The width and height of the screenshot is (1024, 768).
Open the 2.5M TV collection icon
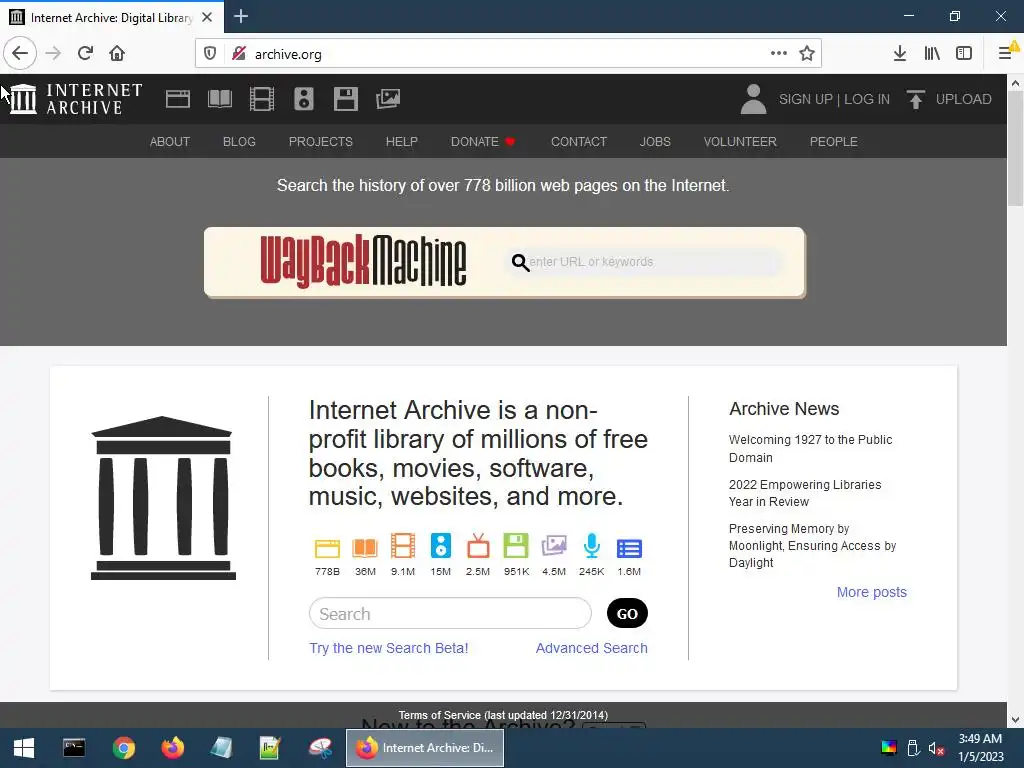[x=478, y=546]
